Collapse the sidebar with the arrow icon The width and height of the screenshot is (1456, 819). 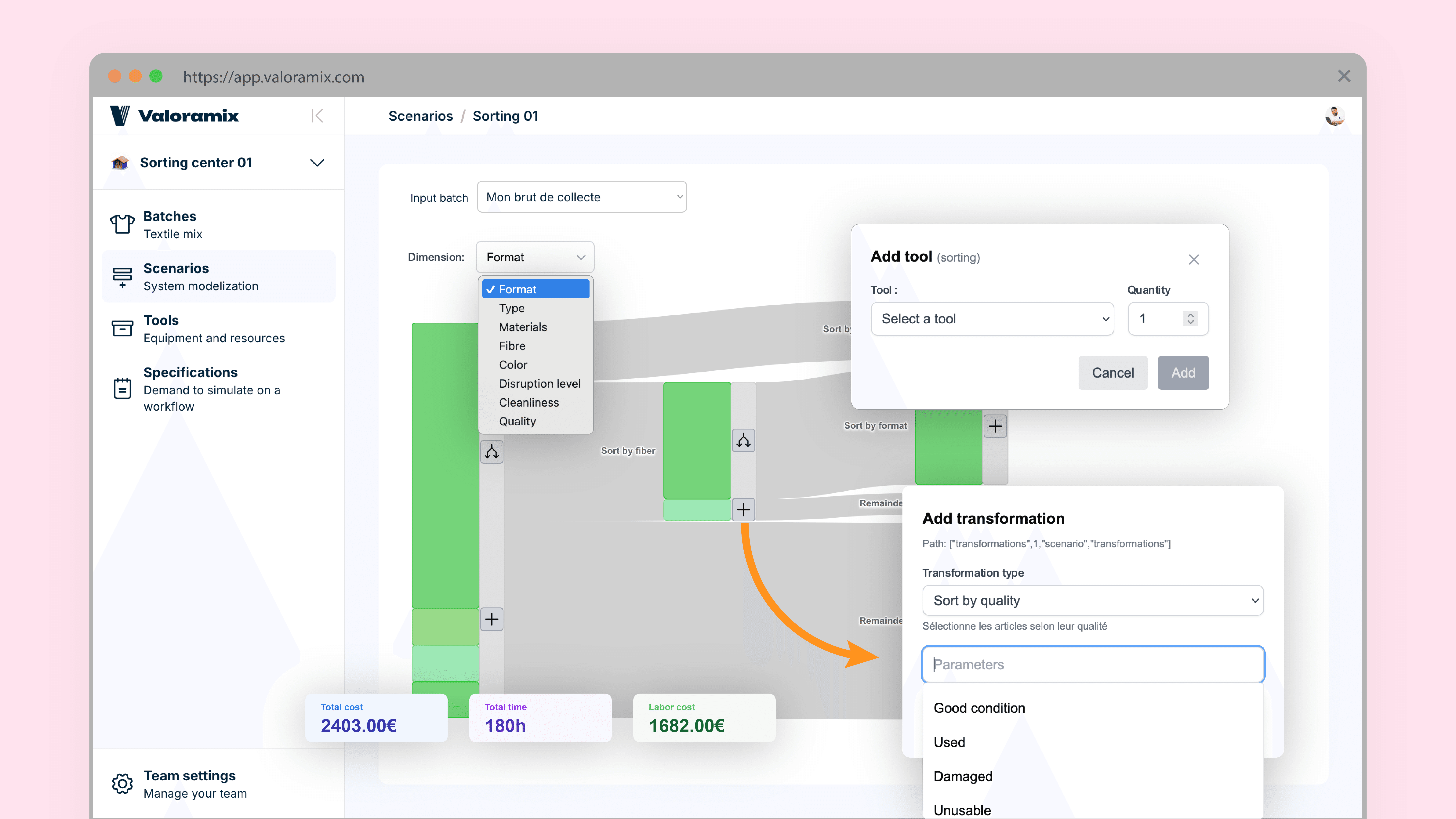tap(317, 116)
